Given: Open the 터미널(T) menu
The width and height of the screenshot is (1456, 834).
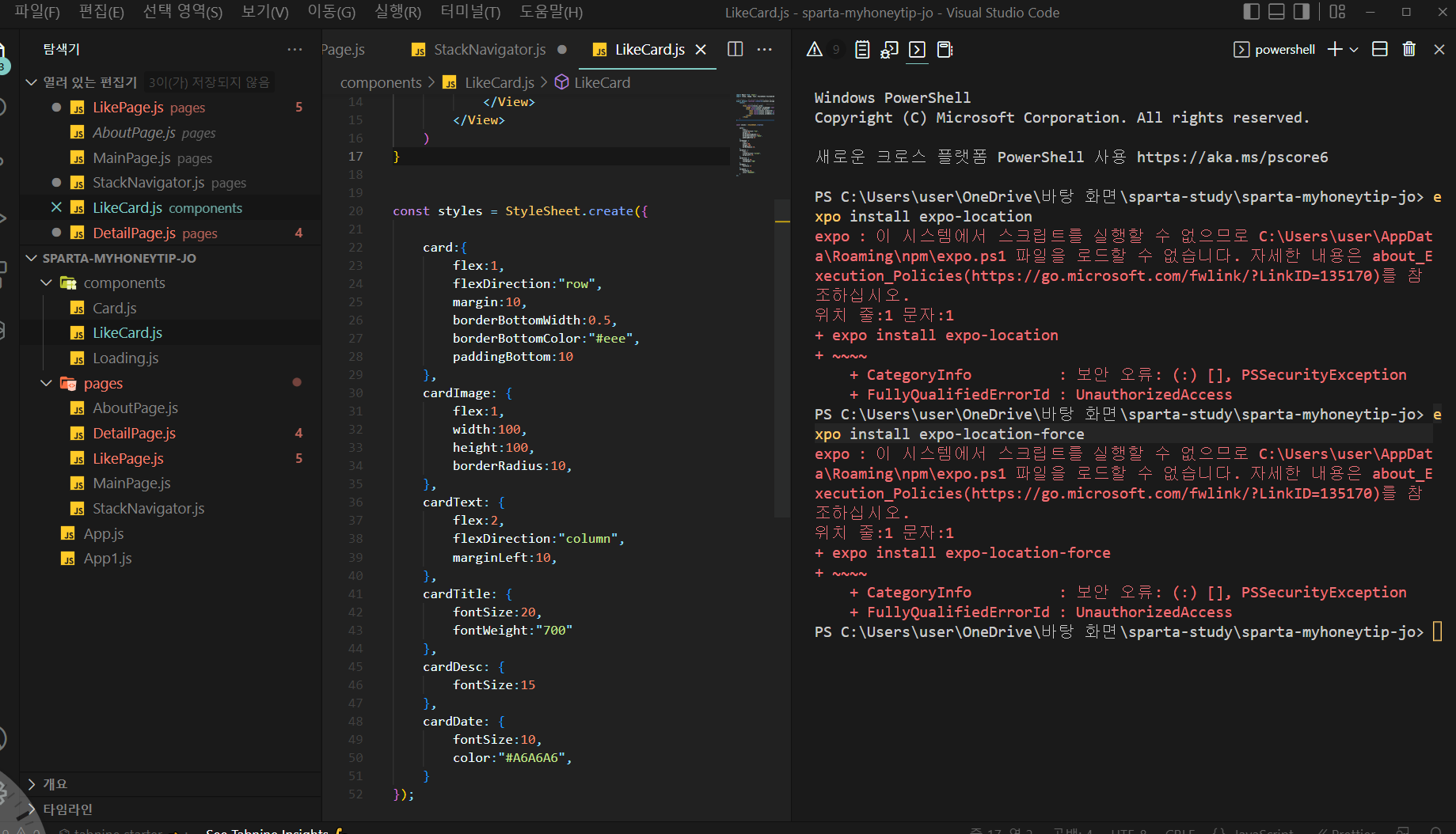Looking at the screenshot, I should pyautogui.click(x=470, y=12).
